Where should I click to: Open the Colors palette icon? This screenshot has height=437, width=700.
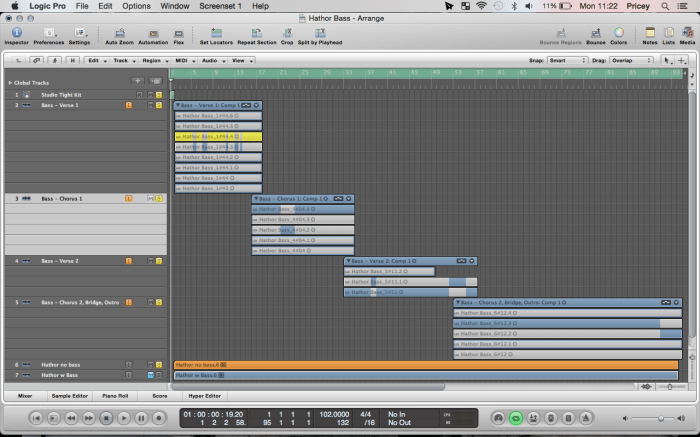coord(619,33)
